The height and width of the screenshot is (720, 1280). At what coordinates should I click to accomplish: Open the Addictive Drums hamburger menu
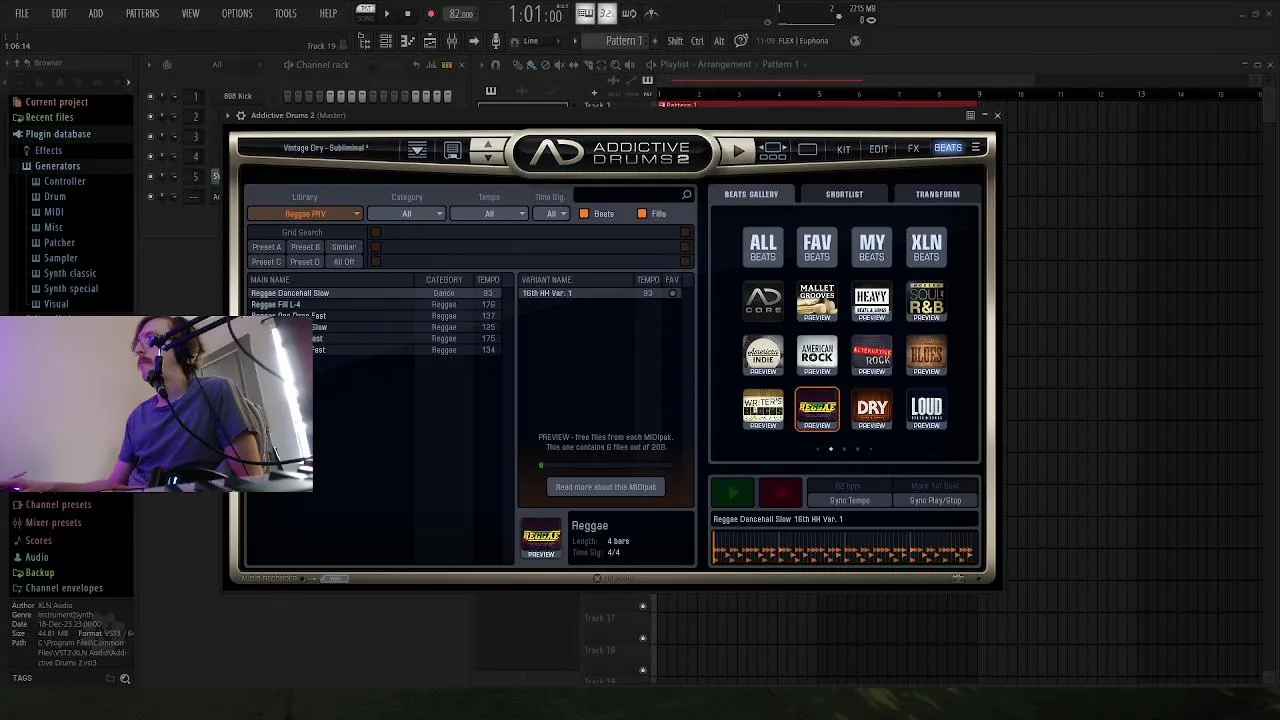(x=976, y=148)
